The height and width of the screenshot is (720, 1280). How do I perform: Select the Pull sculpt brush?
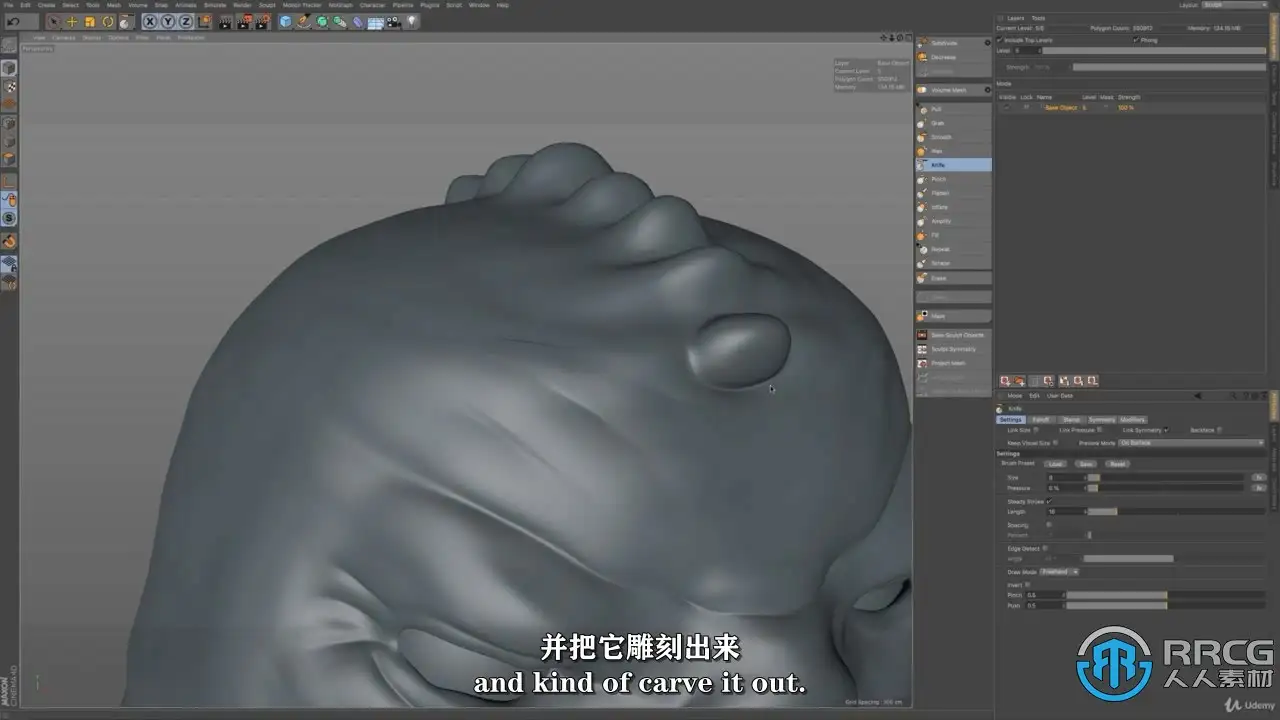953,109
